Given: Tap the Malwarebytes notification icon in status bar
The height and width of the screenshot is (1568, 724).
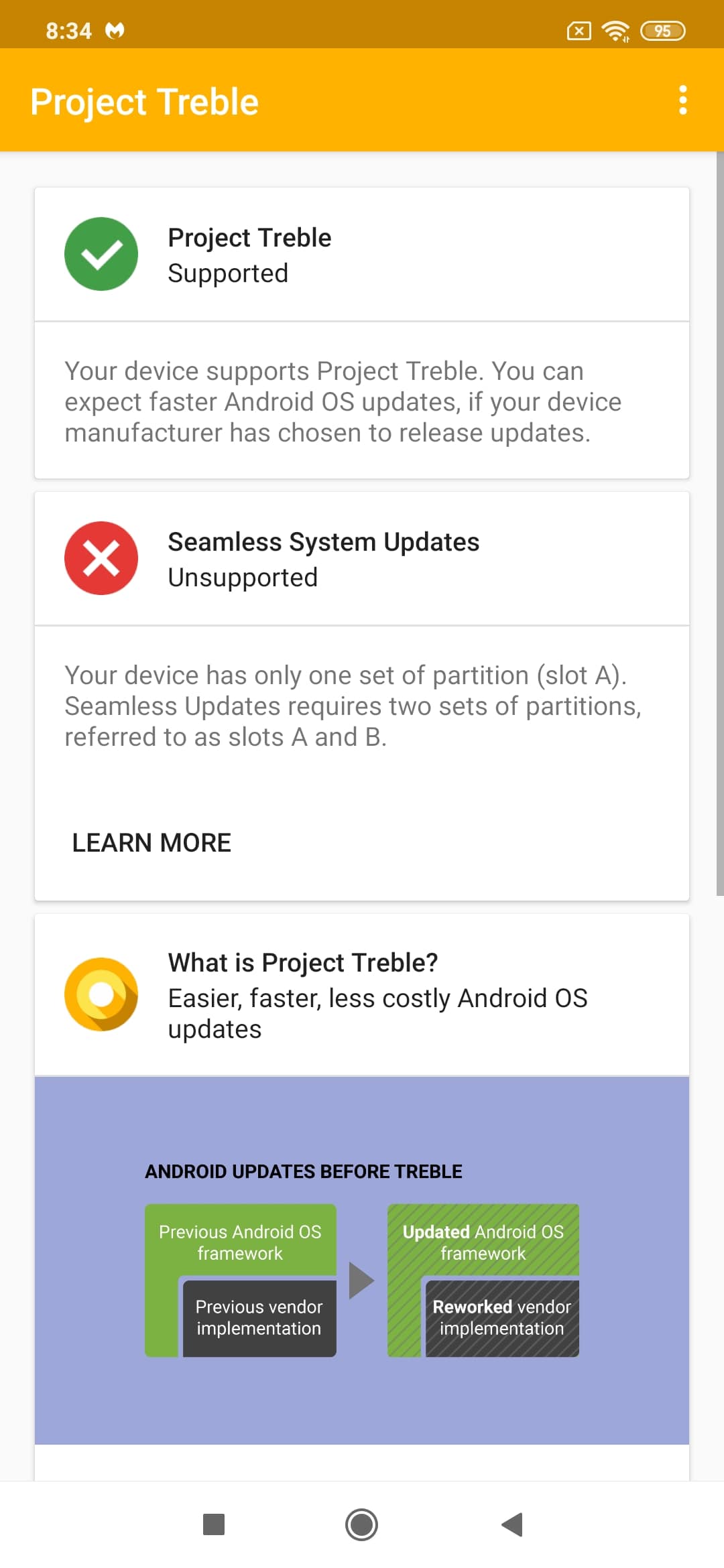Looking at the screenshot, I should 115,31.
